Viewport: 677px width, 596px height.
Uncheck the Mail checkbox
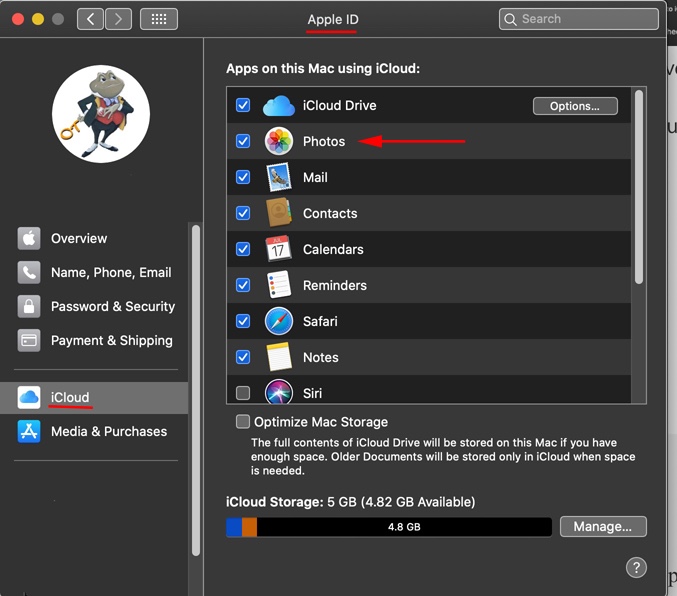(x=243, y=177)
